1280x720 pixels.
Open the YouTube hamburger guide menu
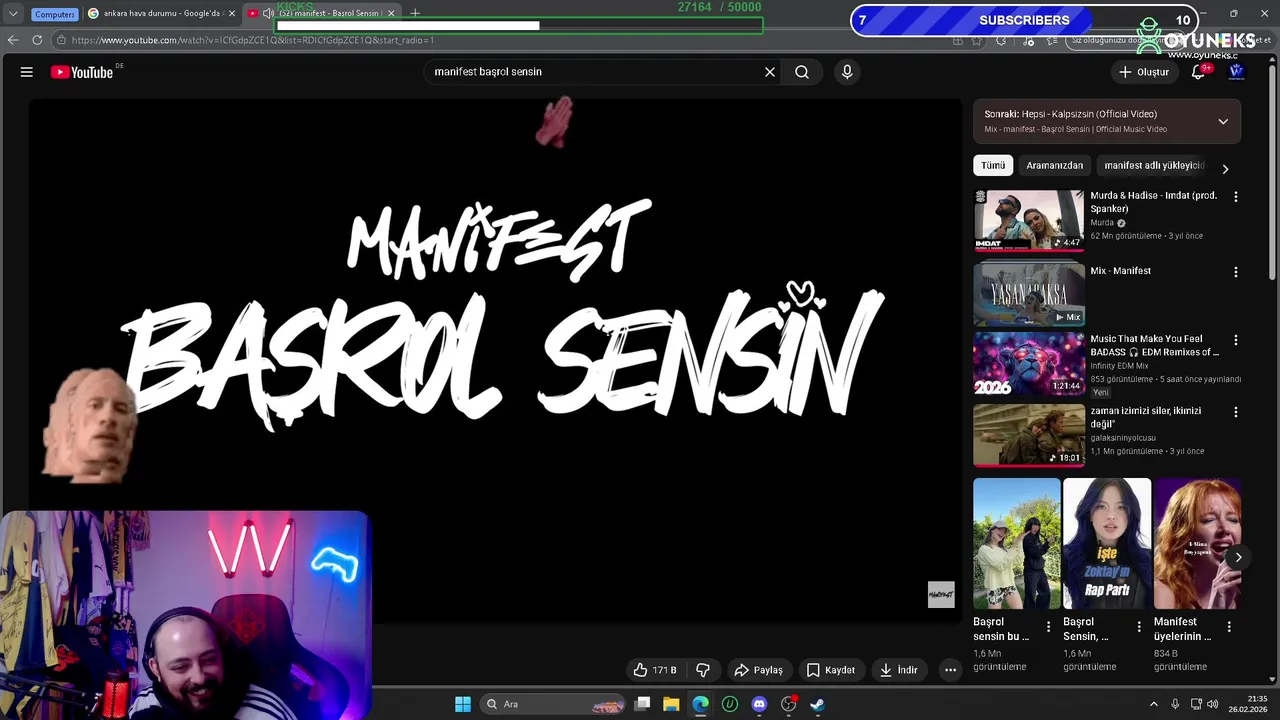point(27,72)
